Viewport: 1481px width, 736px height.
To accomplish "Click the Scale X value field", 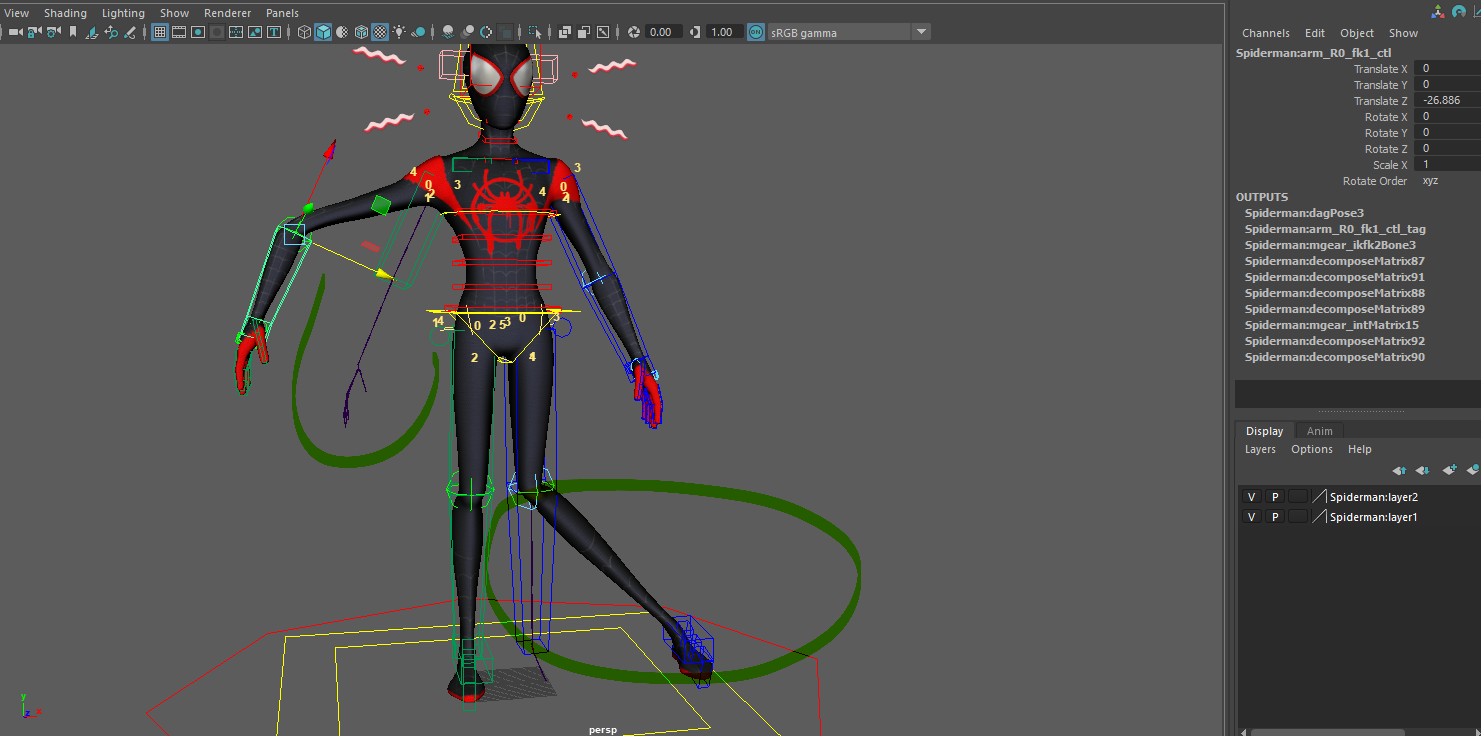I will click(x=1448, y=165).
